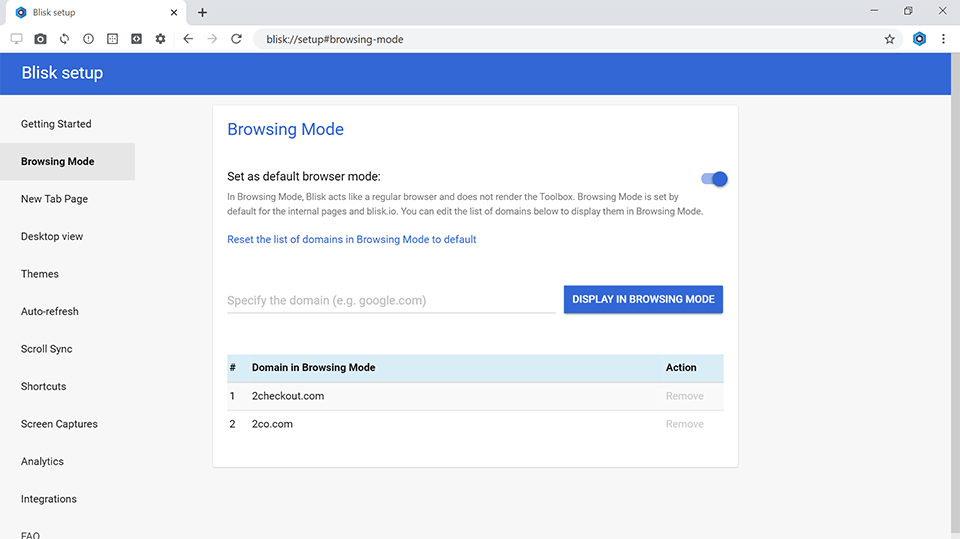Remove the 2co.com domain
The width and height of the screenshot is (960, 539).
tap(684, 424)
